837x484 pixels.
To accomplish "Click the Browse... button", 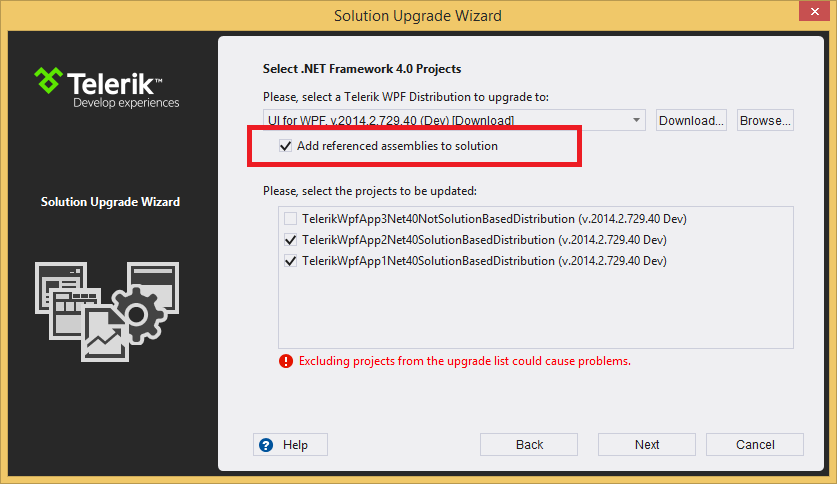I will click(x=765, y=121).
